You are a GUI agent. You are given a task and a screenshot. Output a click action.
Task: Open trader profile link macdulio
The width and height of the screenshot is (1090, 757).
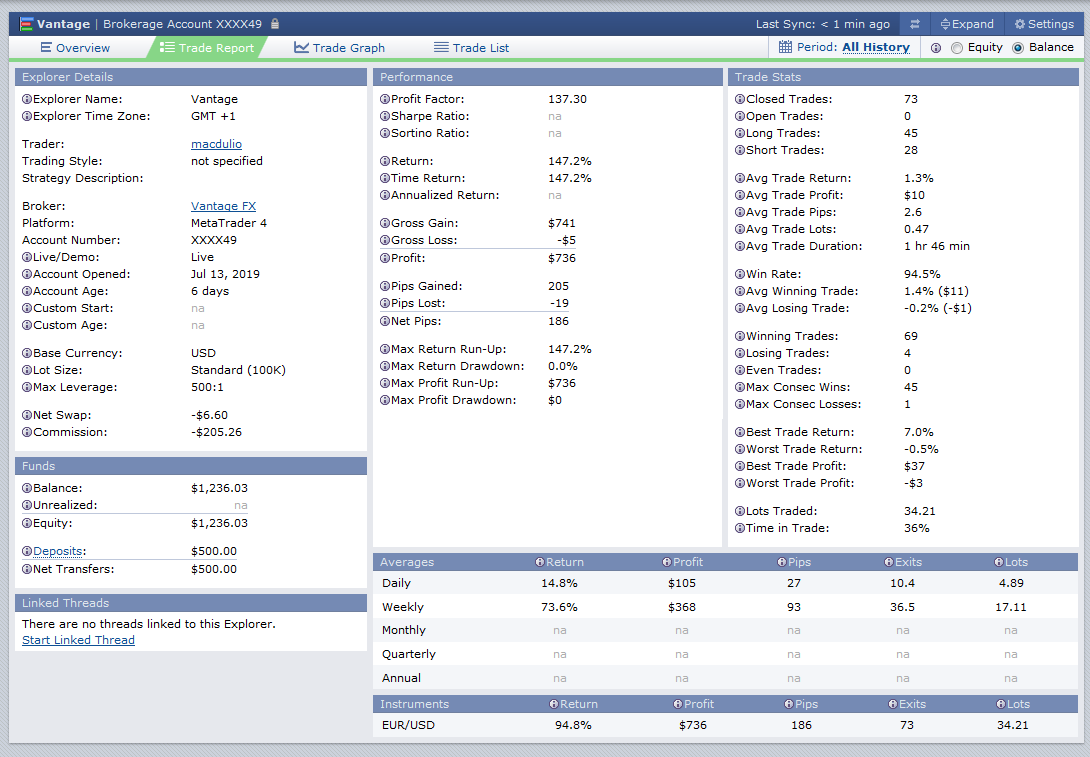(216, 144)
